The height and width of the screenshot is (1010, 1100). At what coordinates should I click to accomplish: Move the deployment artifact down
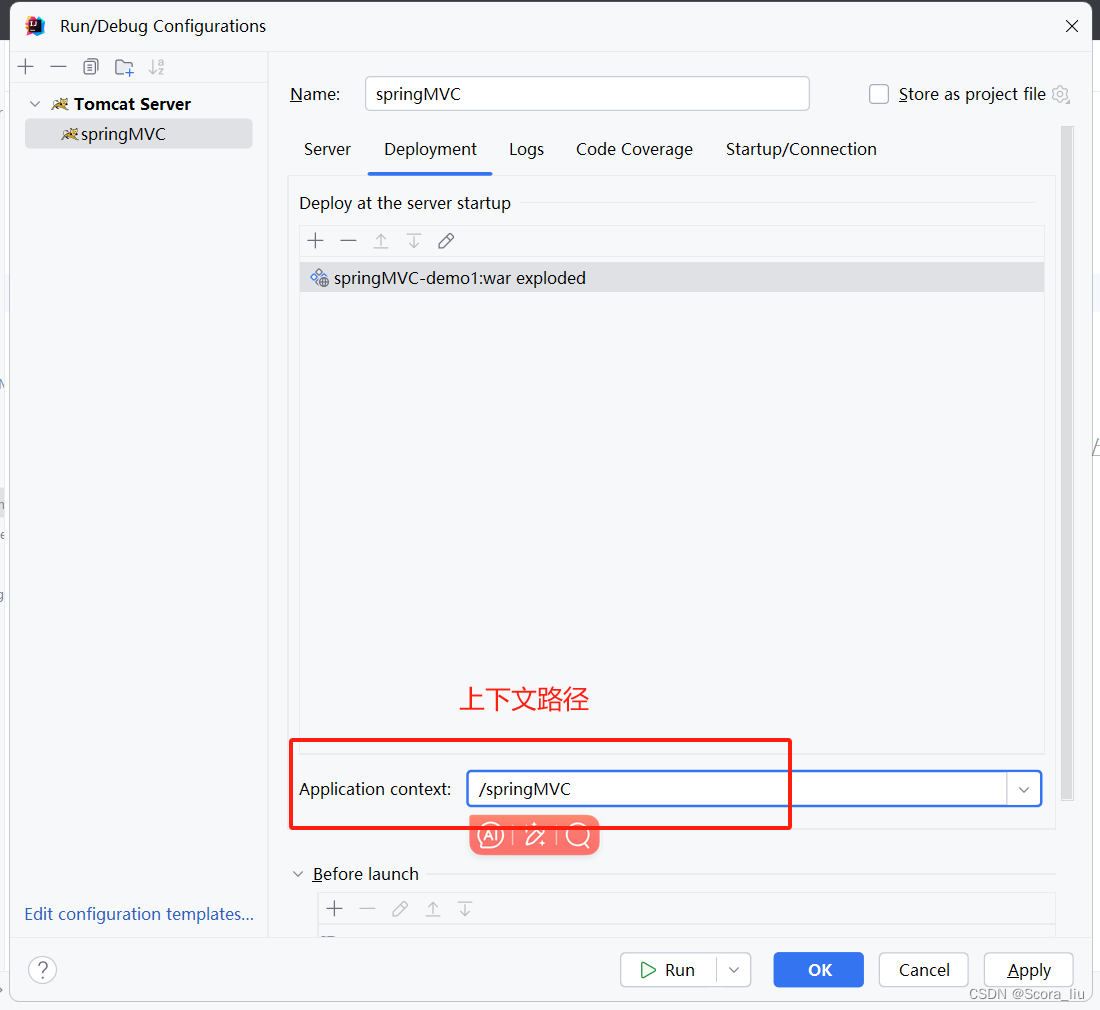(414, 241)
